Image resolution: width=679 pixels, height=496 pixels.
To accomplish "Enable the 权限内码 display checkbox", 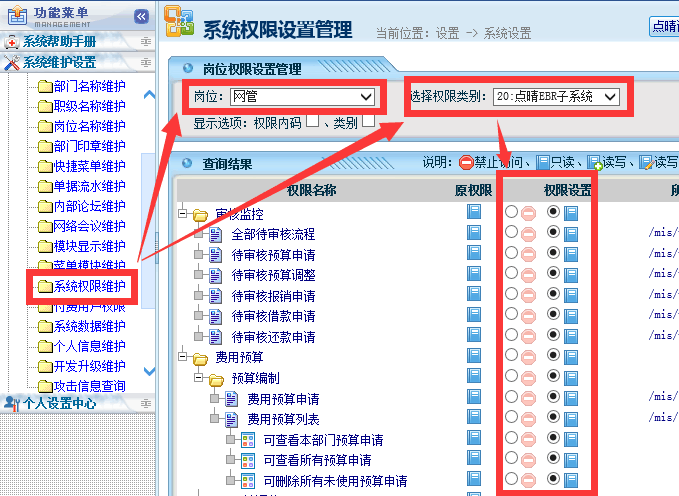I will point(313,122).
